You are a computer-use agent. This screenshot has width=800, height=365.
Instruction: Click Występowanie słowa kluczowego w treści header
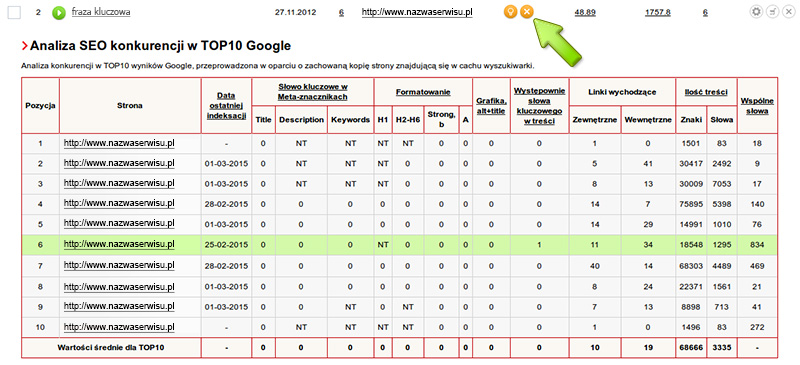coord(539,106)
